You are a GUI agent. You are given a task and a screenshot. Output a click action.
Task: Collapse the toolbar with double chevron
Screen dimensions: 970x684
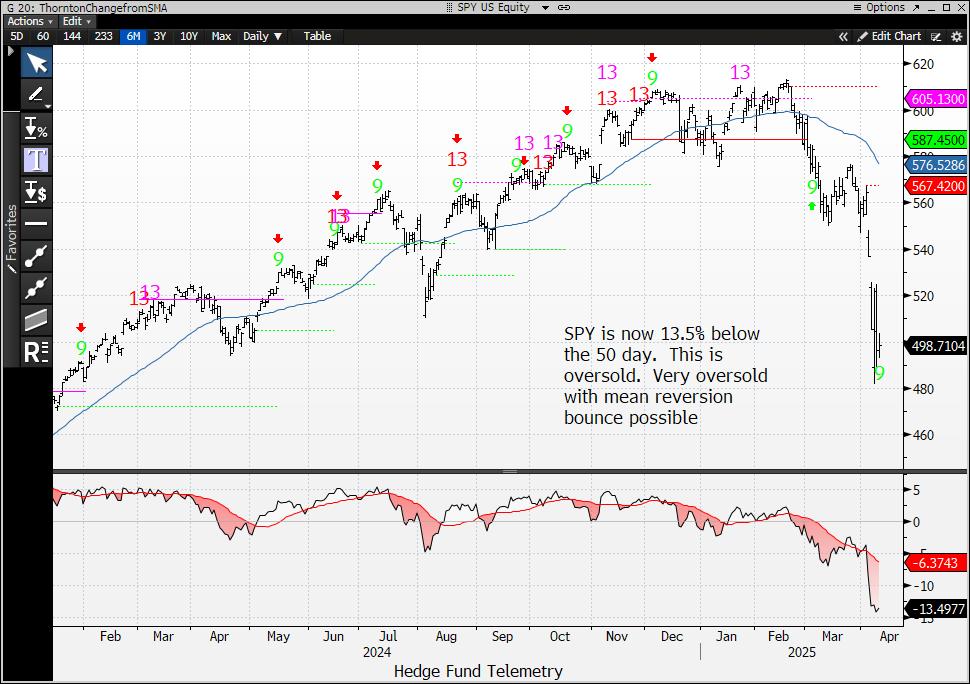coord(843,36)
